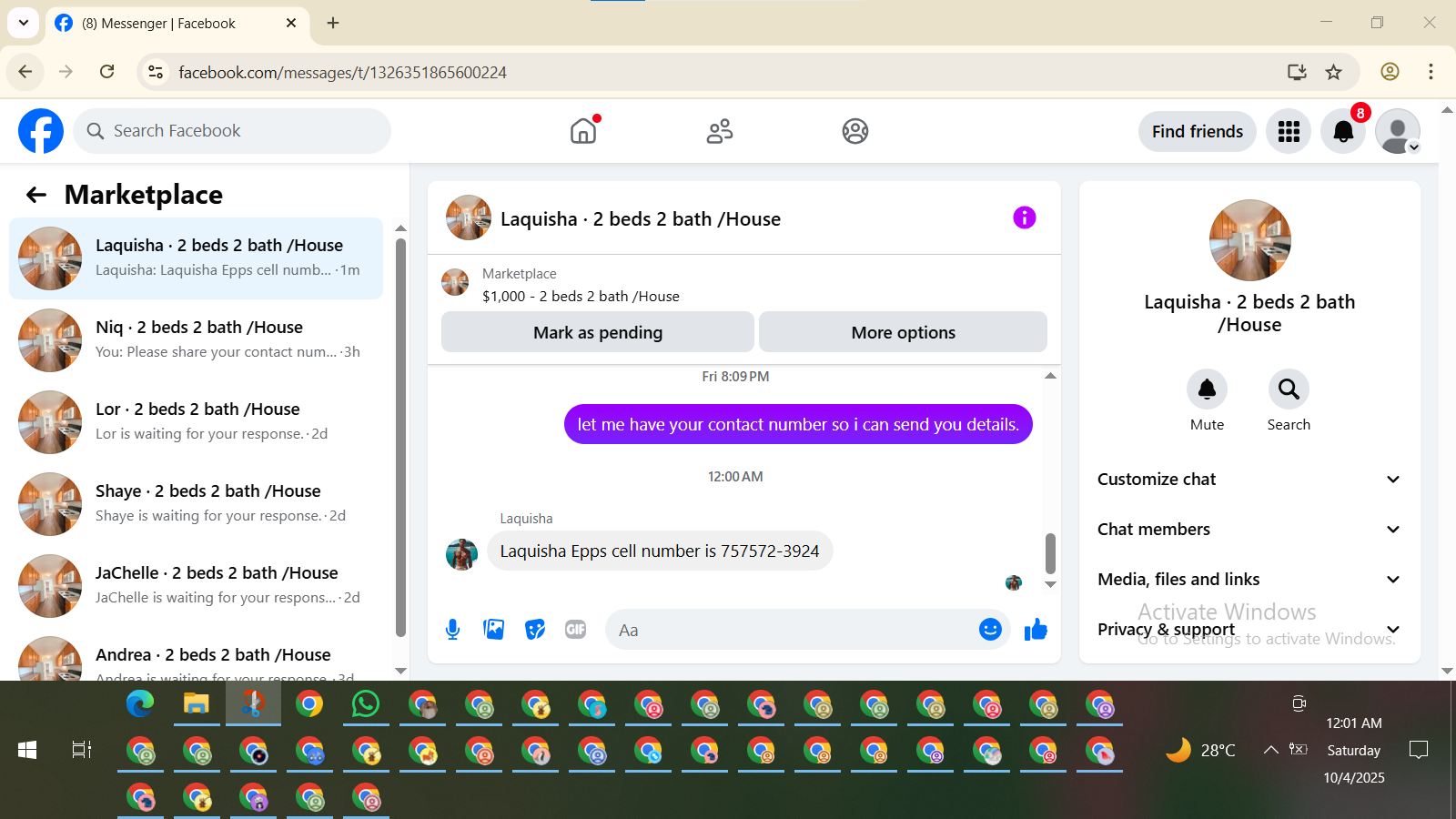Open the Windows Start menu
This screenshot has height=819, width=1456.
point(27,750)
